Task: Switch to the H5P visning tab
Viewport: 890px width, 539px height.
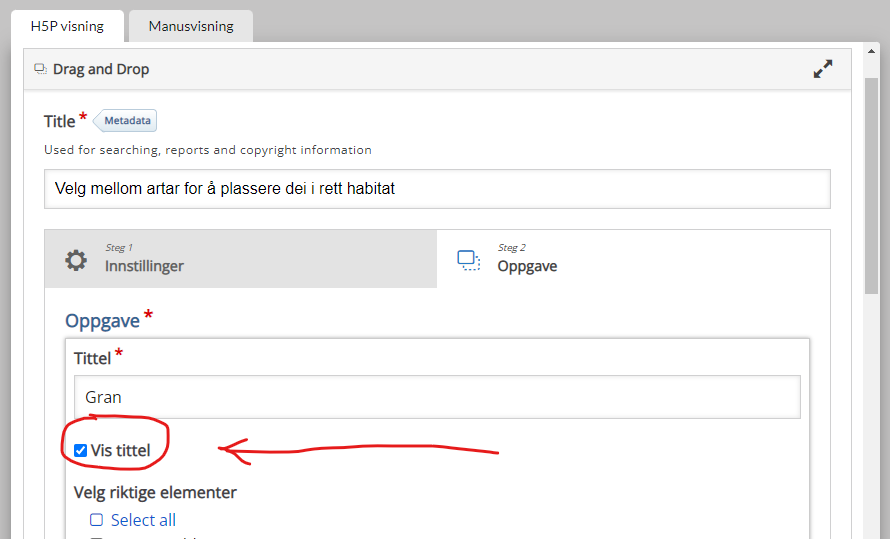Action: click(x=67, y=26)
